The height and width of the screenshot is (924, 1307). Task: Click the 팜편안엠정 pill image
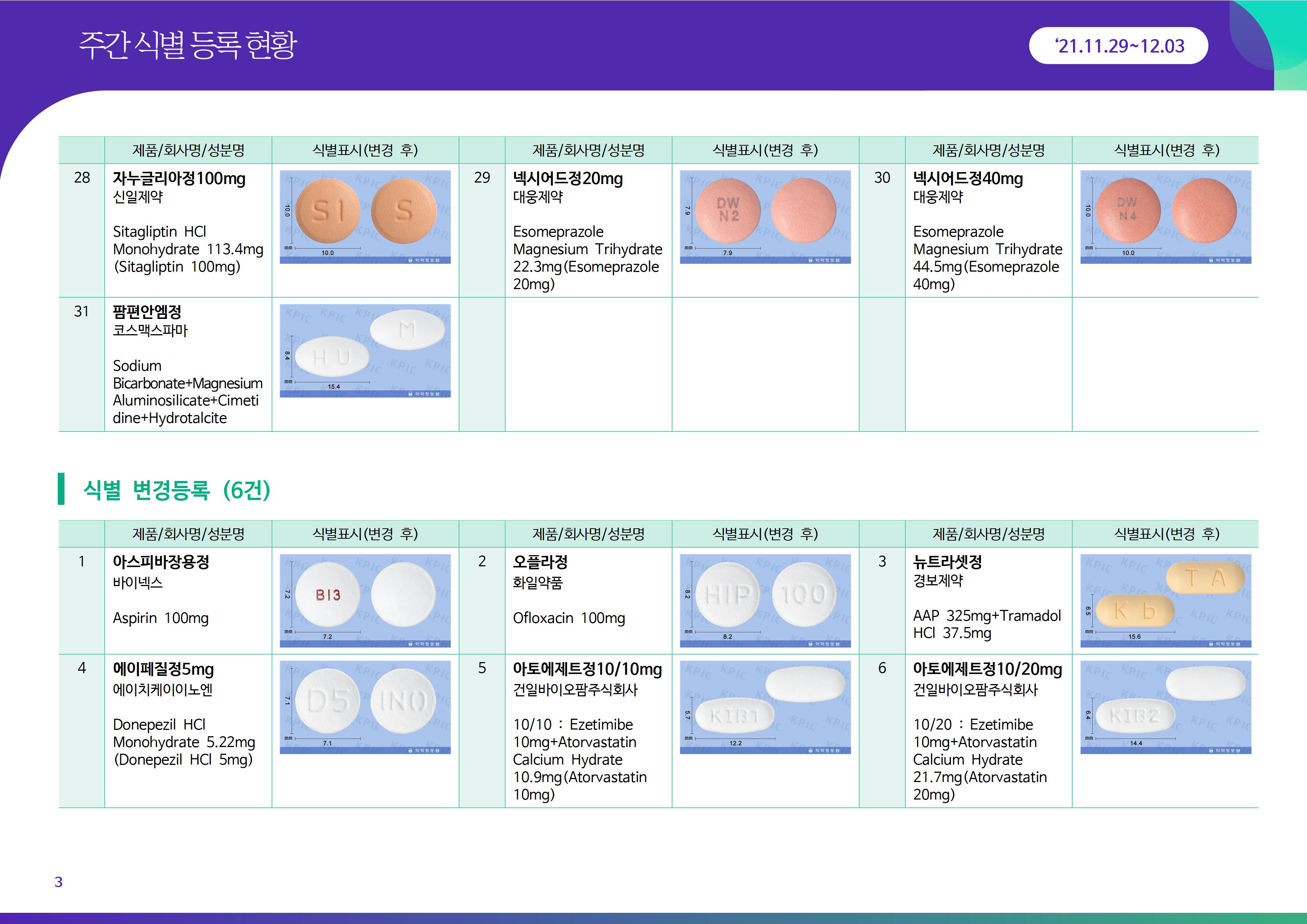pyautogui.click(x=365, y=350)
